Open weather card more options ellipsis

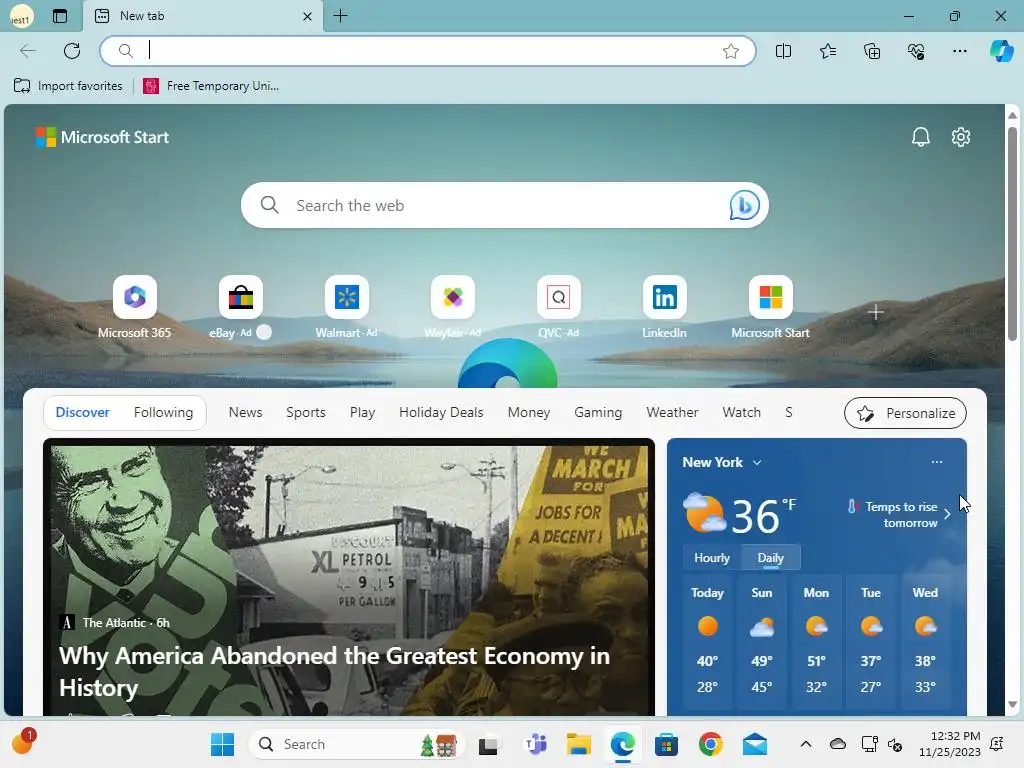coord(936,462)
